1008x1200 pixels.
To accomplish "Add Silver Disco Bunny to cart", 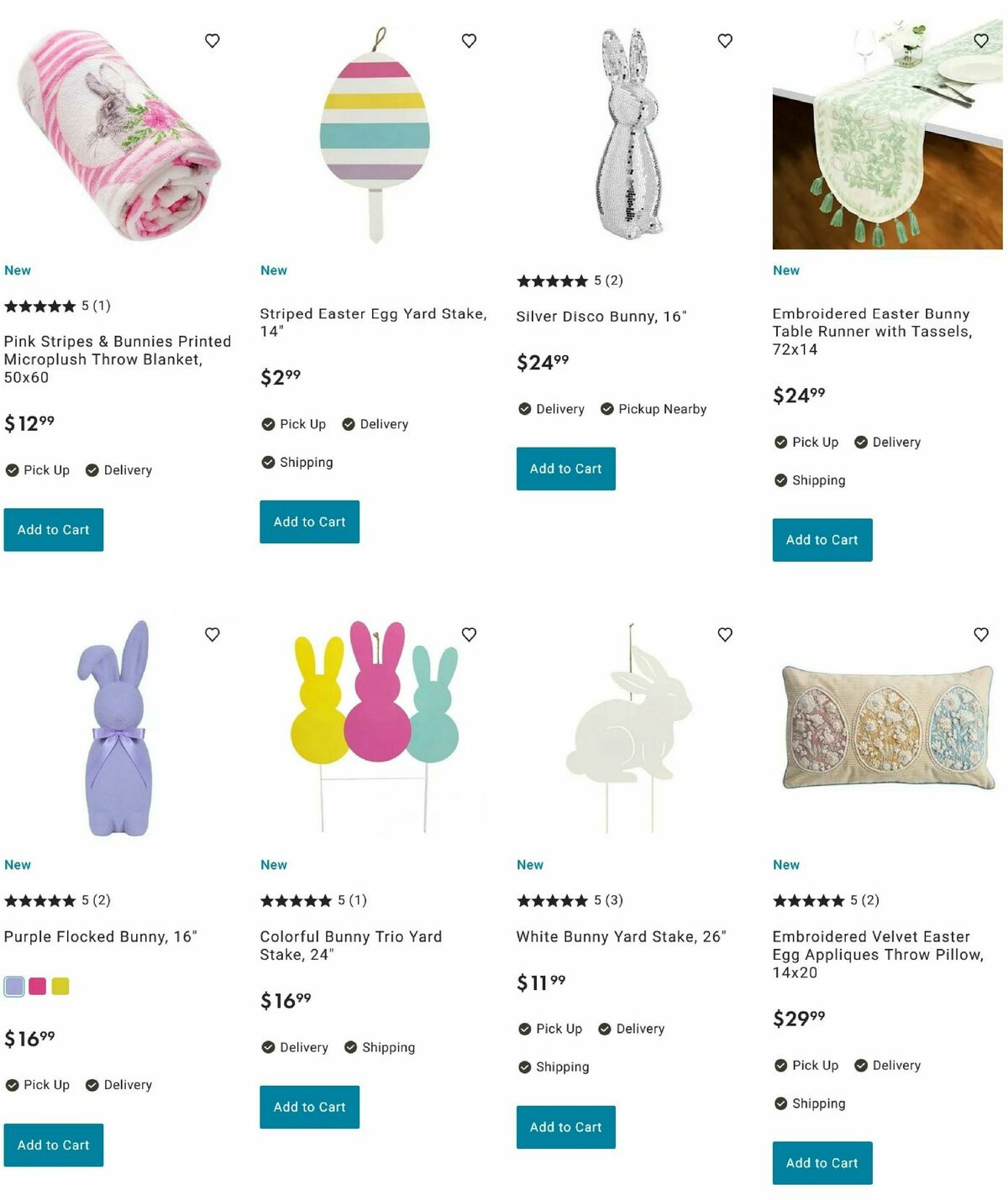I will click(565, 469).
